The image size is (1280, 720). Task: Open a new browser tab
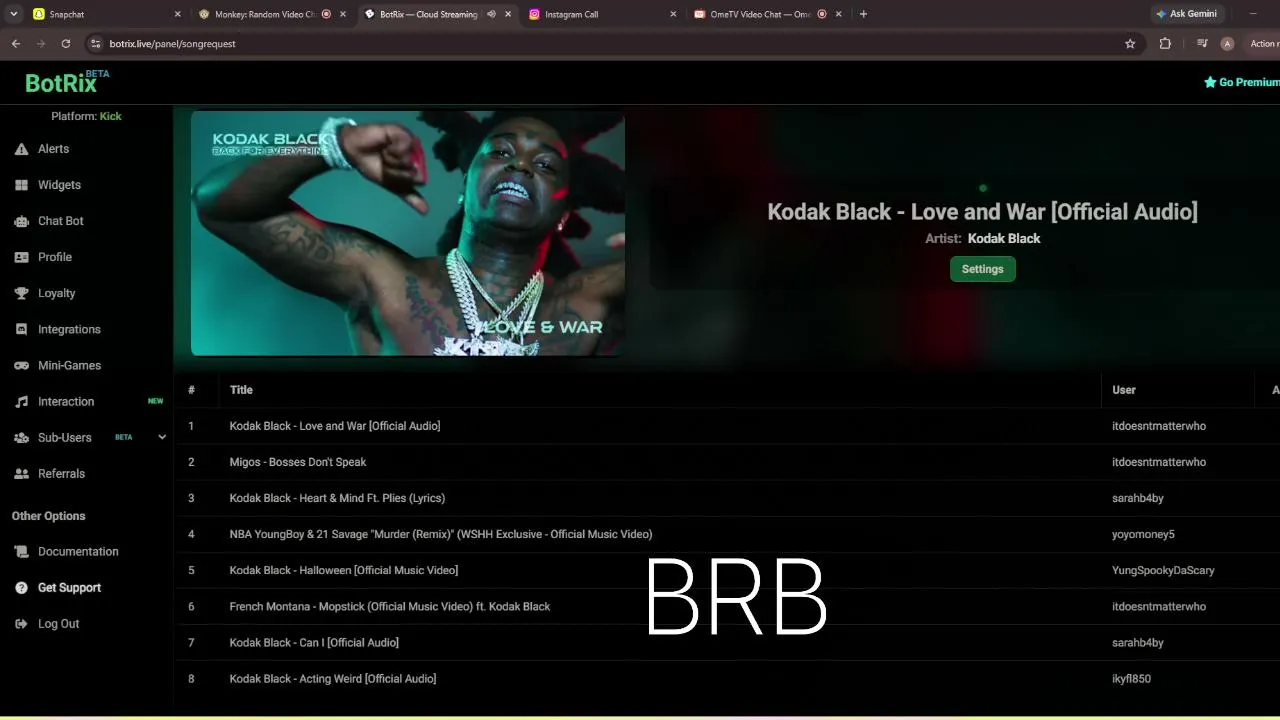click(863, 14)
